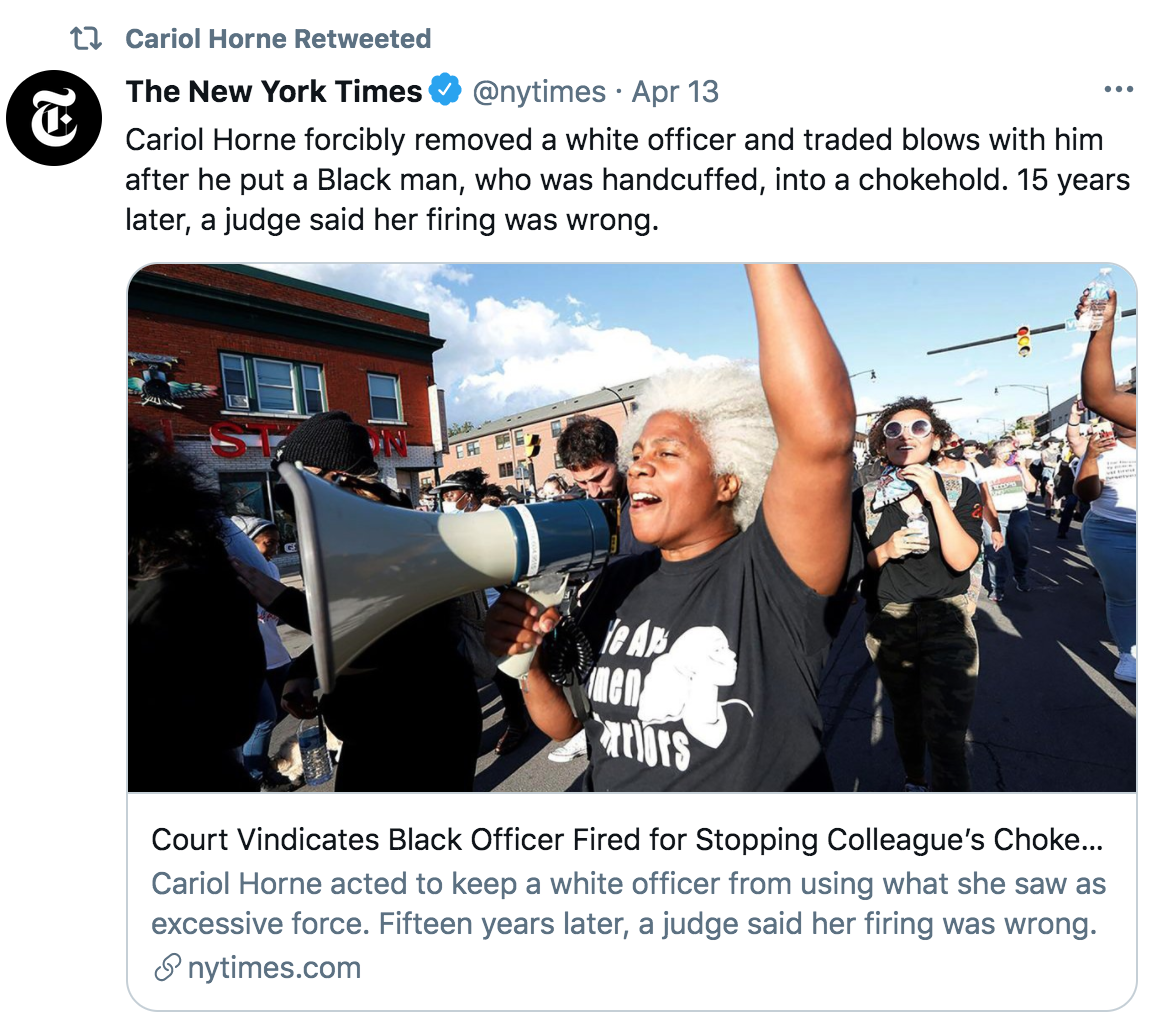Click the blue verified badge
This screenshot has height=1026, width=1158.
[445, 90]
